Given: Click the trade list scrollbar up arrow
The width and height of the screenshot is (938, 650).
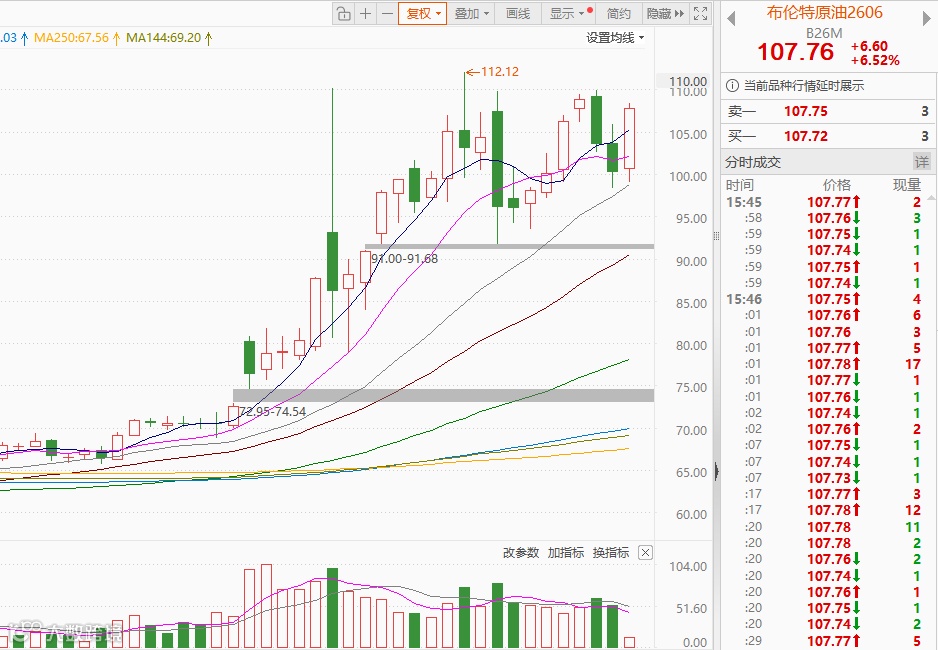Looking at the screenshot, I should point(930,198).
